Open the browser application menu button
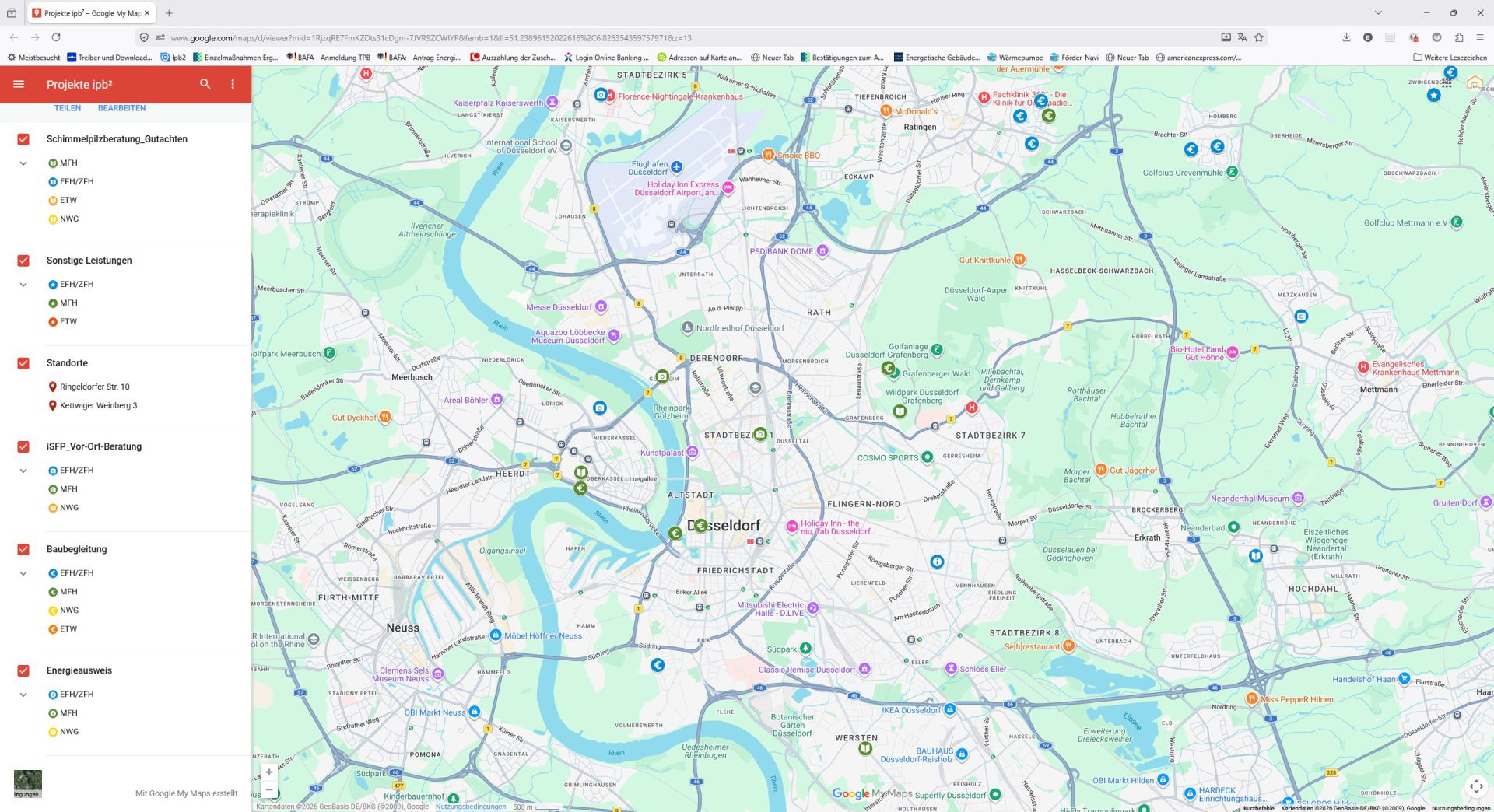The image size is (1494, 812). (x=1479, y=37)
